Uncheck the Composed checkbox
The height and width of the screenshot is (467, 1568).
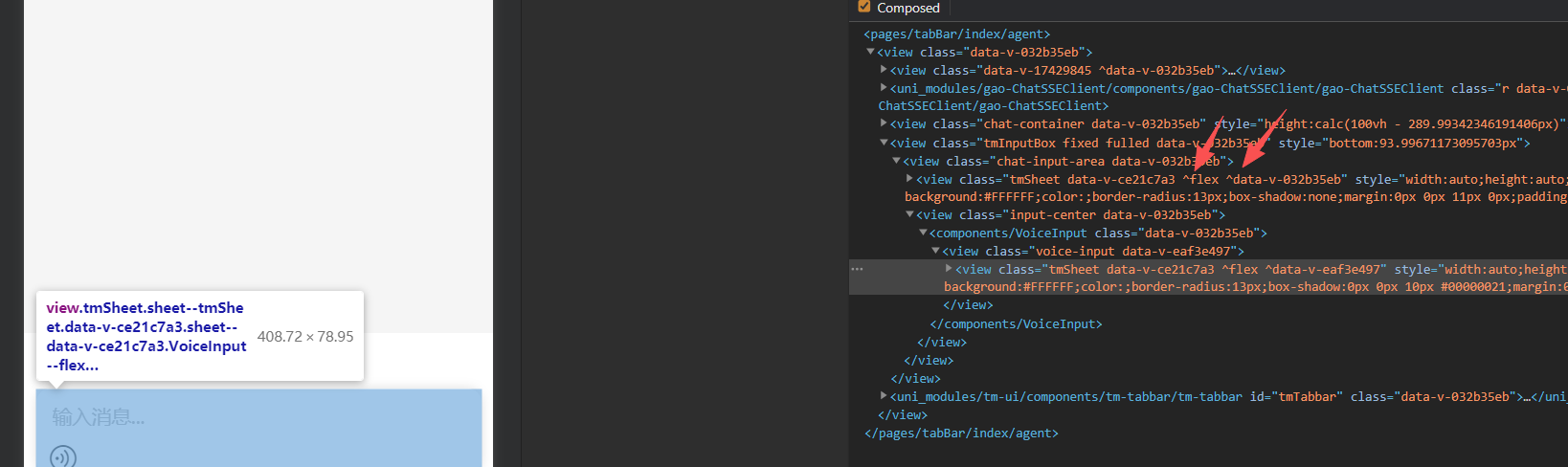[x=864, y=7]
